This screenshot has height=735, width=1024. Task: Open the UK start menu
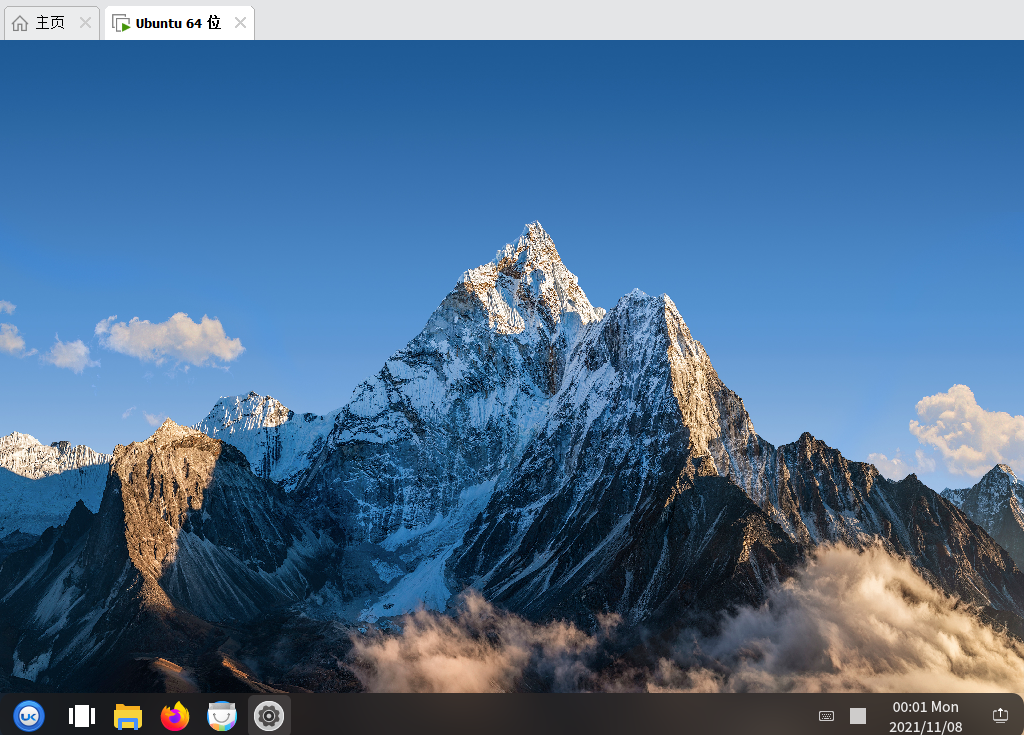point(29,716)
